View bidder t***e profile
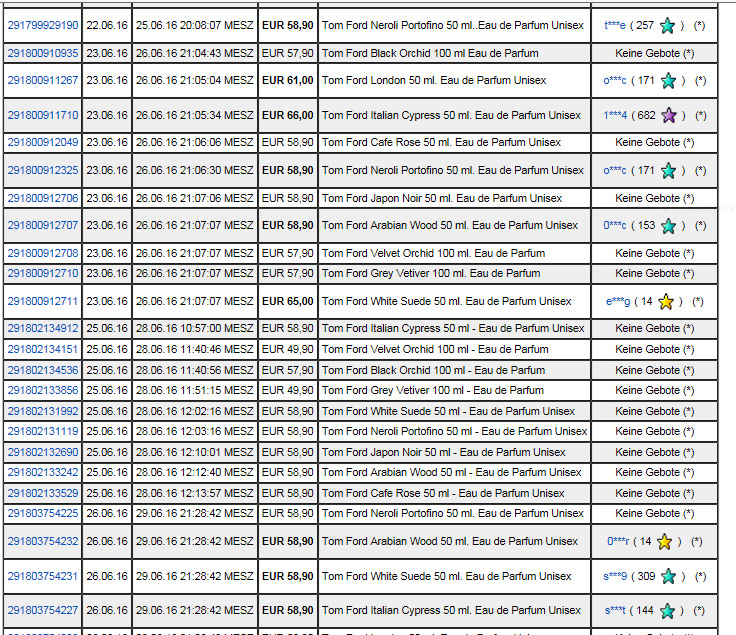The width and height of the screenshot is (736, 635). point(615,25)
